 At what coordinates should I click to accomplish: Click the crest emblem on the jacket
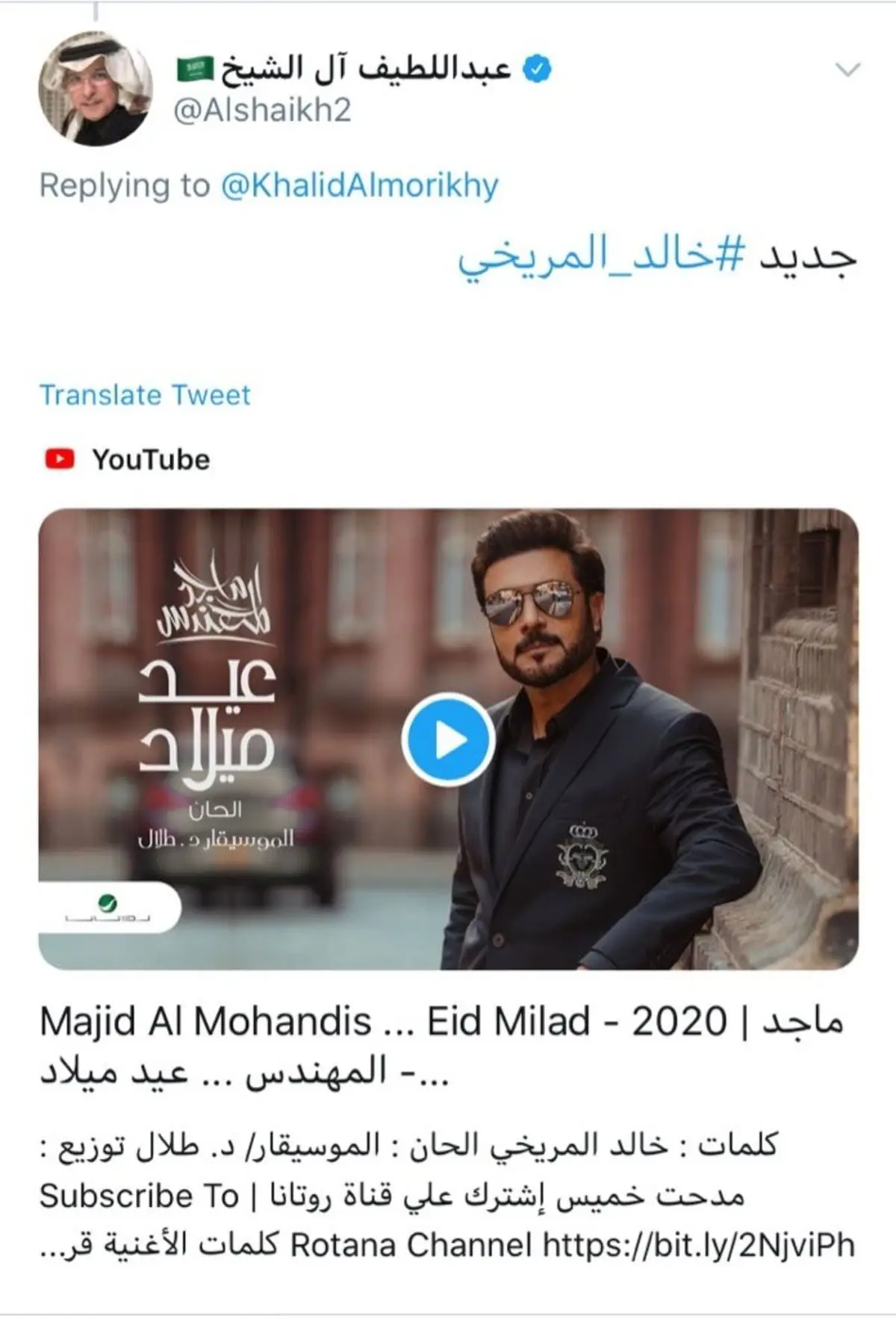pyautogui.click(x=582, y=856)
